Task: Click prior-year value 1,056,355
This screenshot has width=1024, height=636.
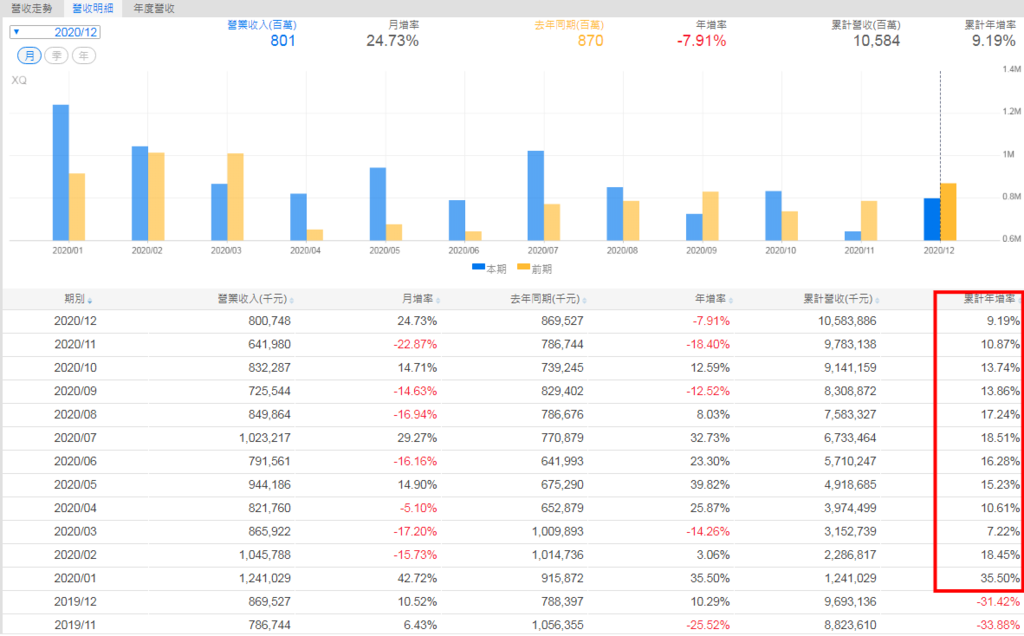Action: point(558,625)
